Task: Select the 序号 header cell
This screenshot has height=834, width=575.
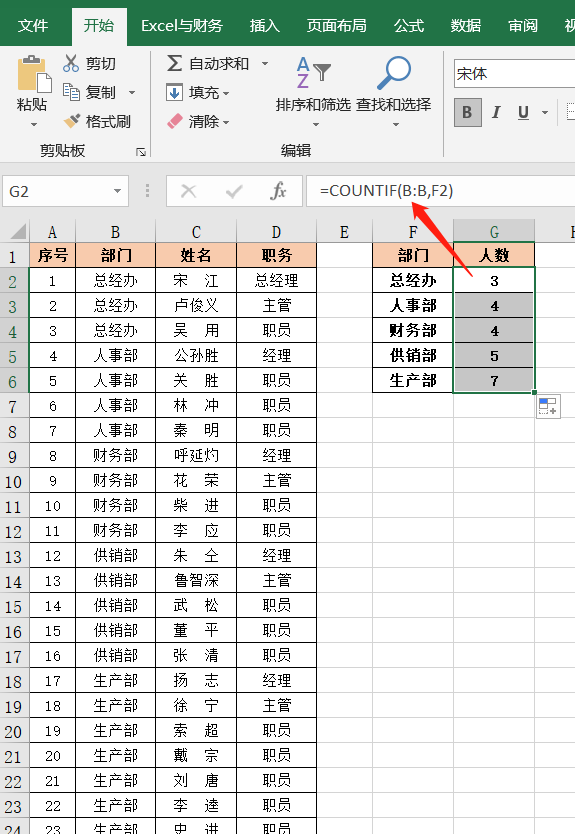Action: 53,256
